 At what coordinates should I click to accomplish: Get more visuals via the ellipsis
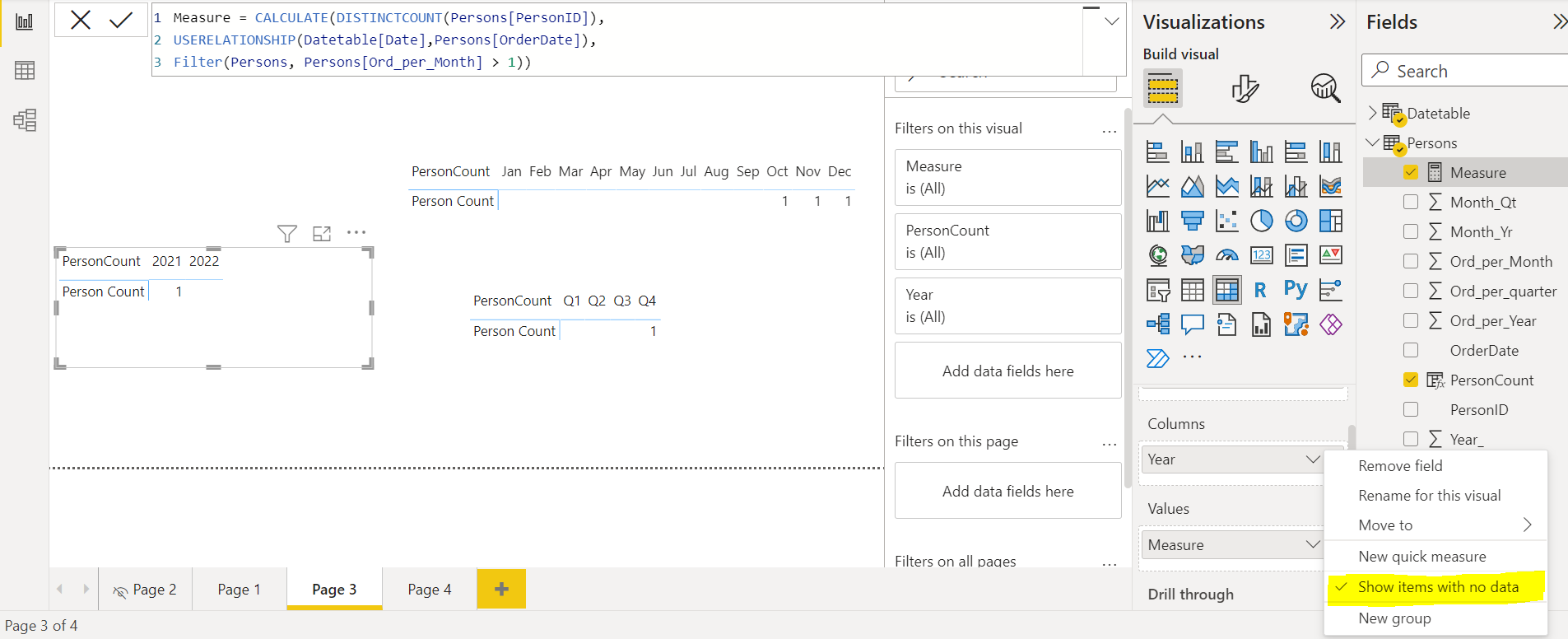pyautogui.click(x=1192, y=357)
